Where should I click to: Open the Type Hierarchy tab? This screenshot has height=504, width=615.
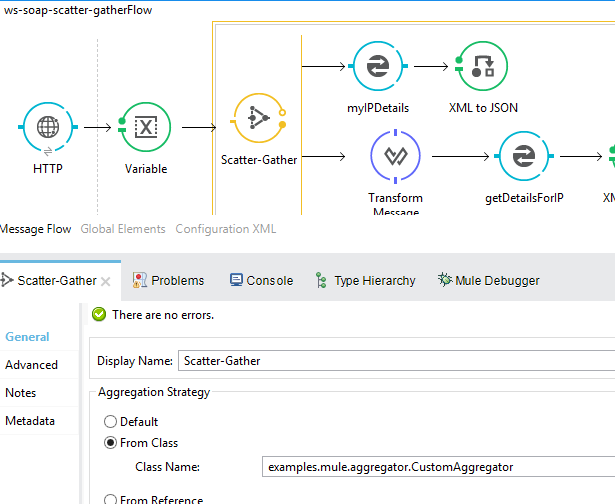coord(365,281)
